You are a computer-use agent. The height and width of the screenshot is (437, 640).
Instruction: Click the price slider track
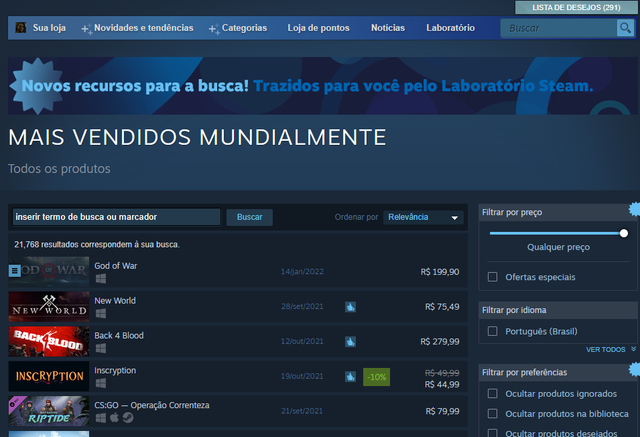pos(555,233)
